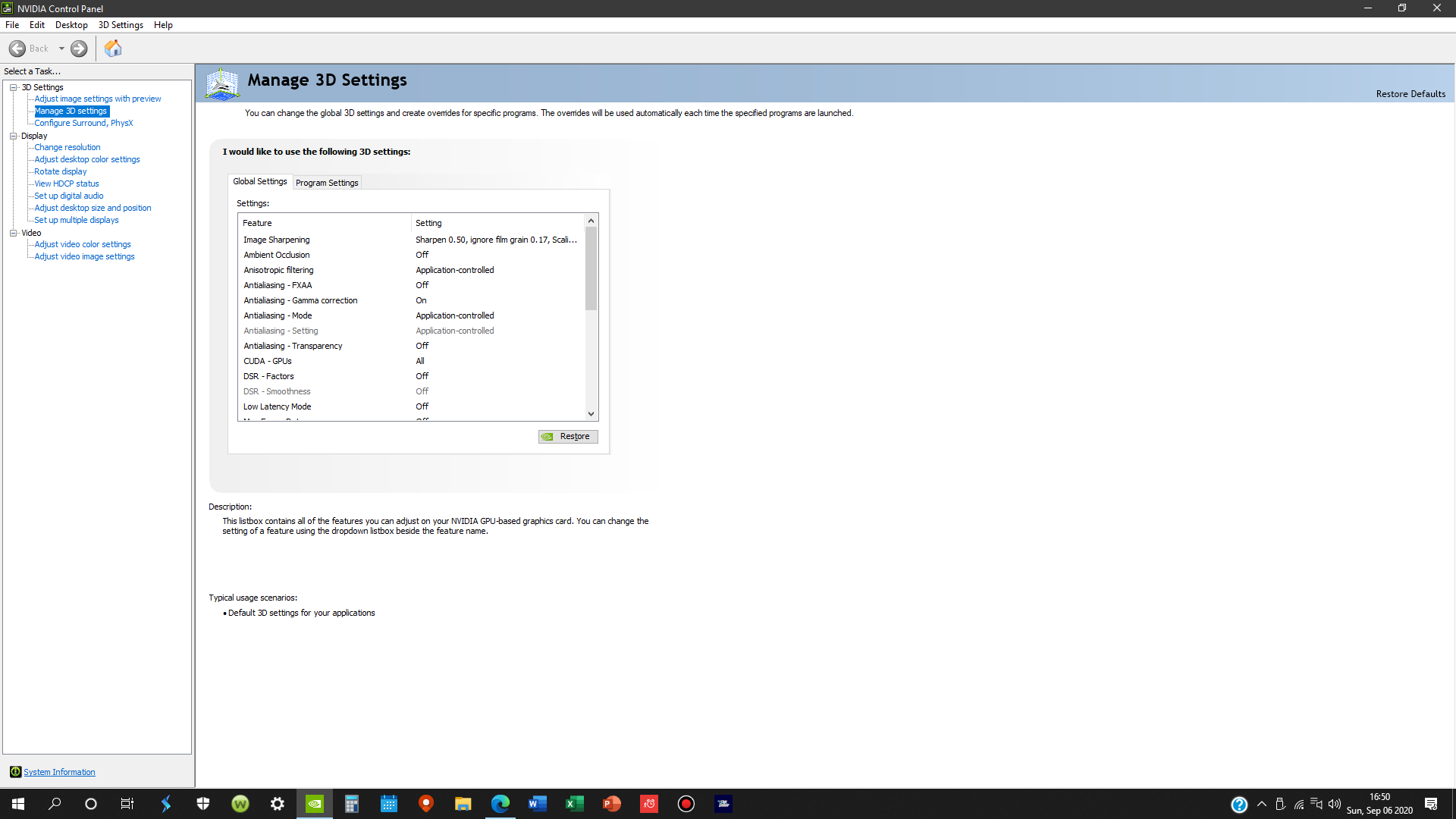Open Word from the taskbar

tap(538, 804)
